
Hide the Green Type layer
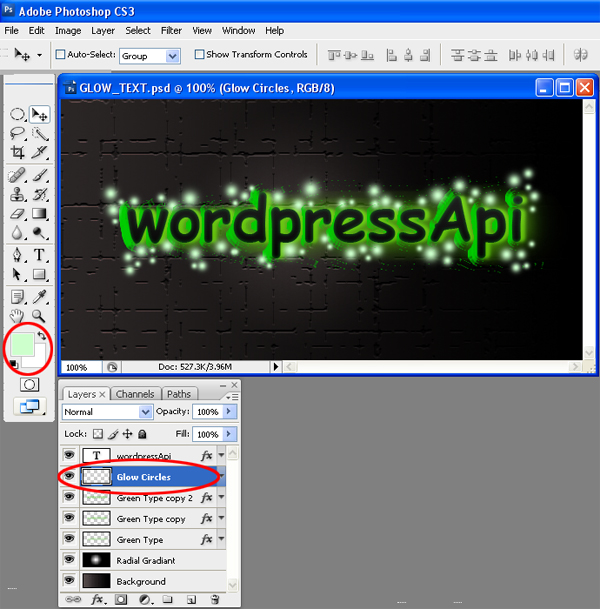pyautogui.click(x=69, y=538)
